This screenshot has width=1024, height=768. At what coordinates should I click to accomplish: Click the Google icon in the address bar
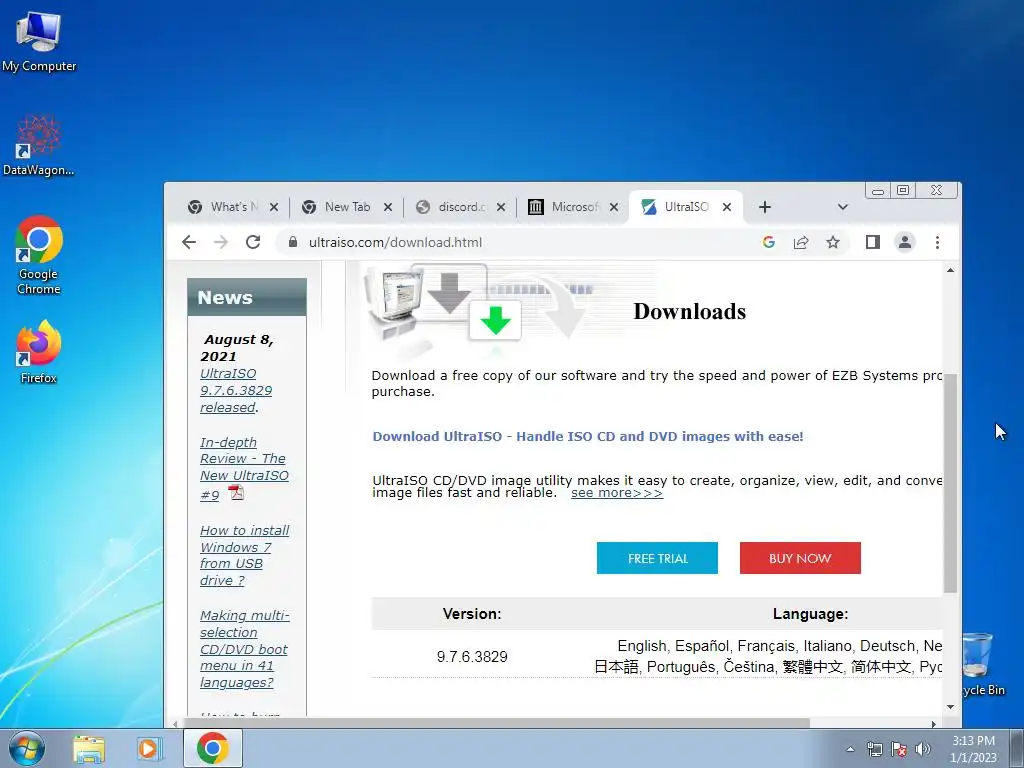(x=769, y=242)
